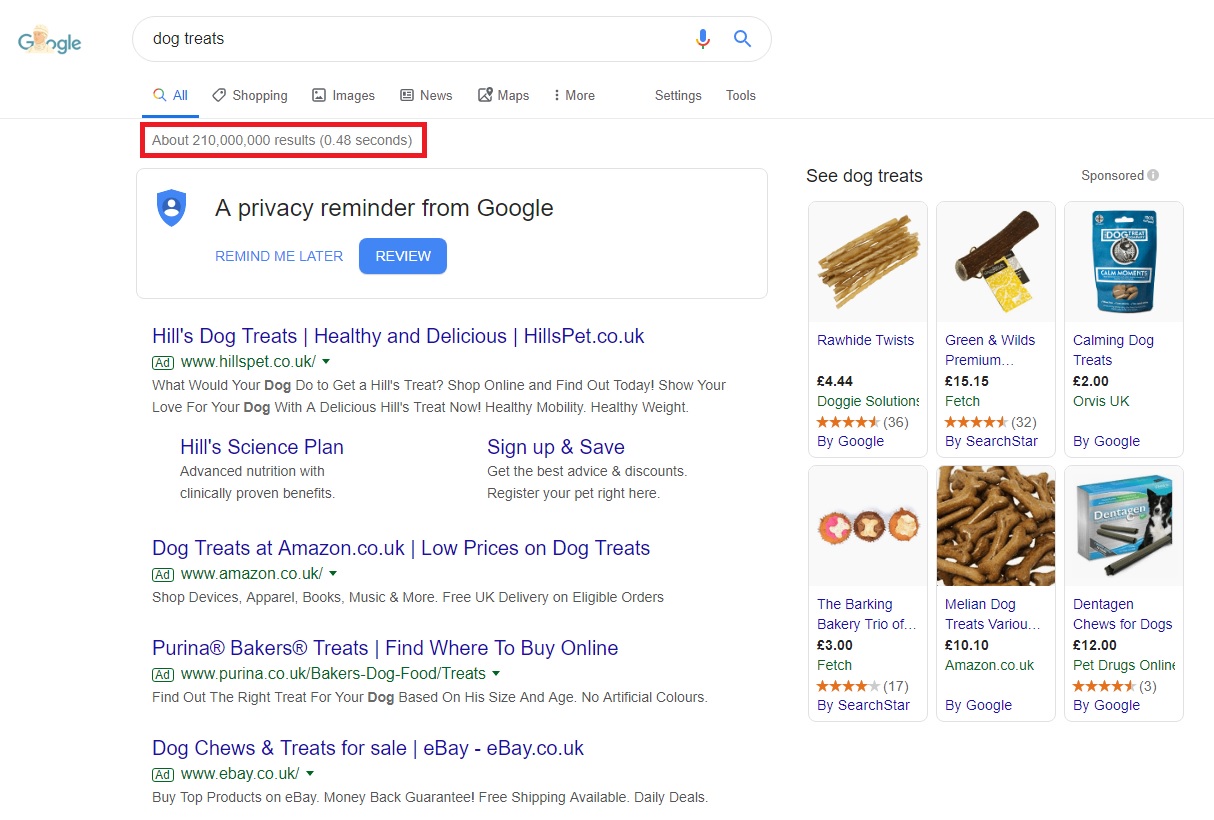Click the Amazon.co.uk seller name on Melian card
1214x820 pixels.
[990, 665]
